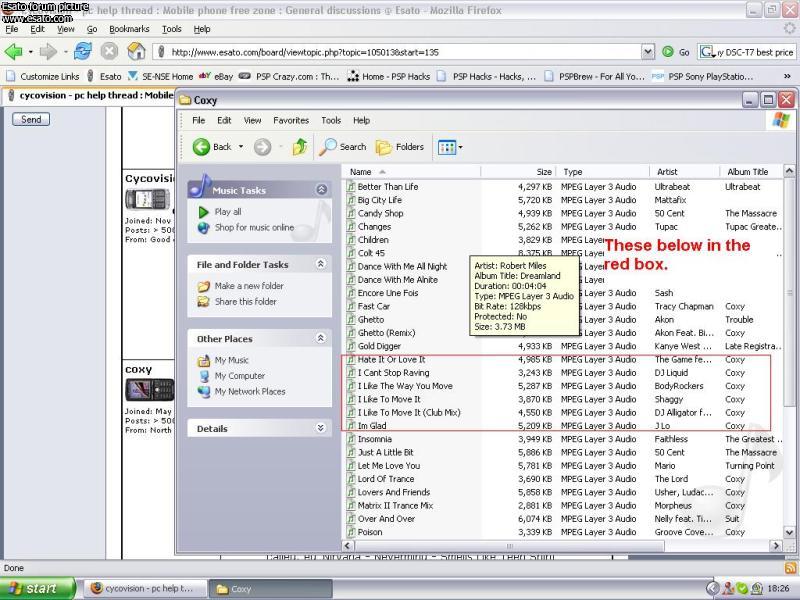Click Explorer green Back button icon
This screenshot has width=800, height=600.
pos(202,147)
